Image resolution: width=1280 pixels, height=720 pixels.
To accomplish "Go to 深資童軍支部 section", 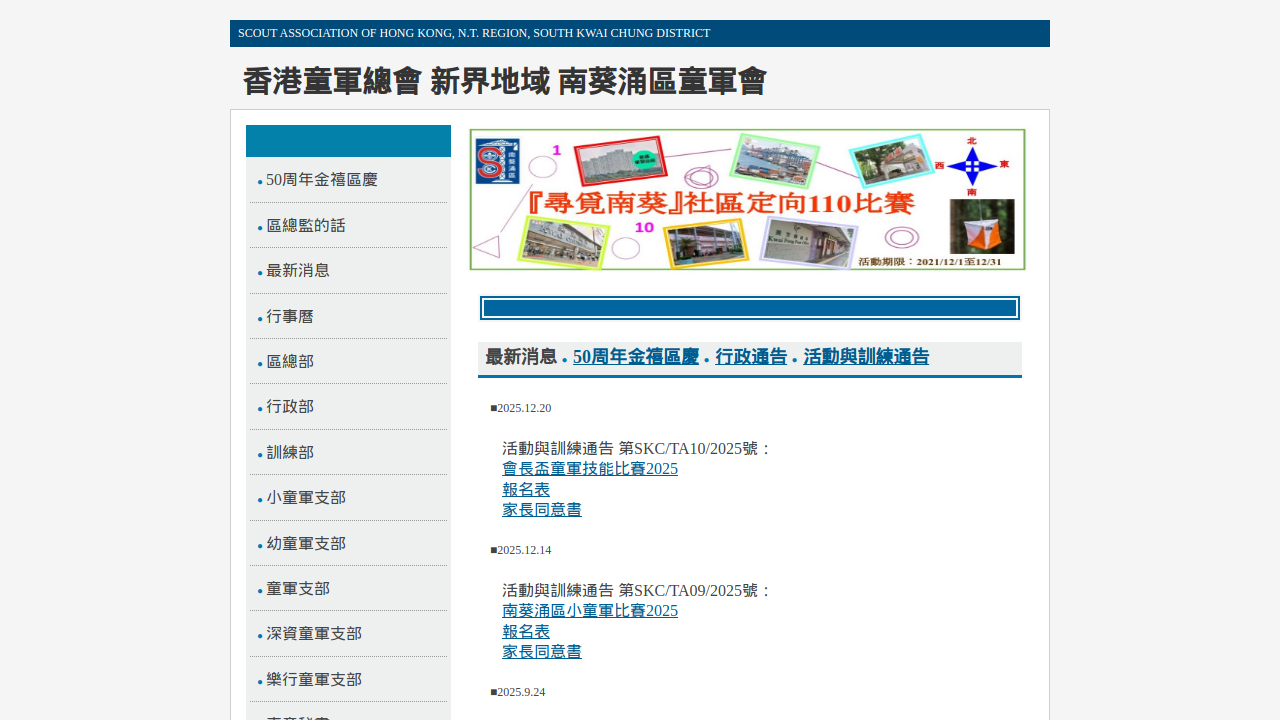I will point(313,634).
